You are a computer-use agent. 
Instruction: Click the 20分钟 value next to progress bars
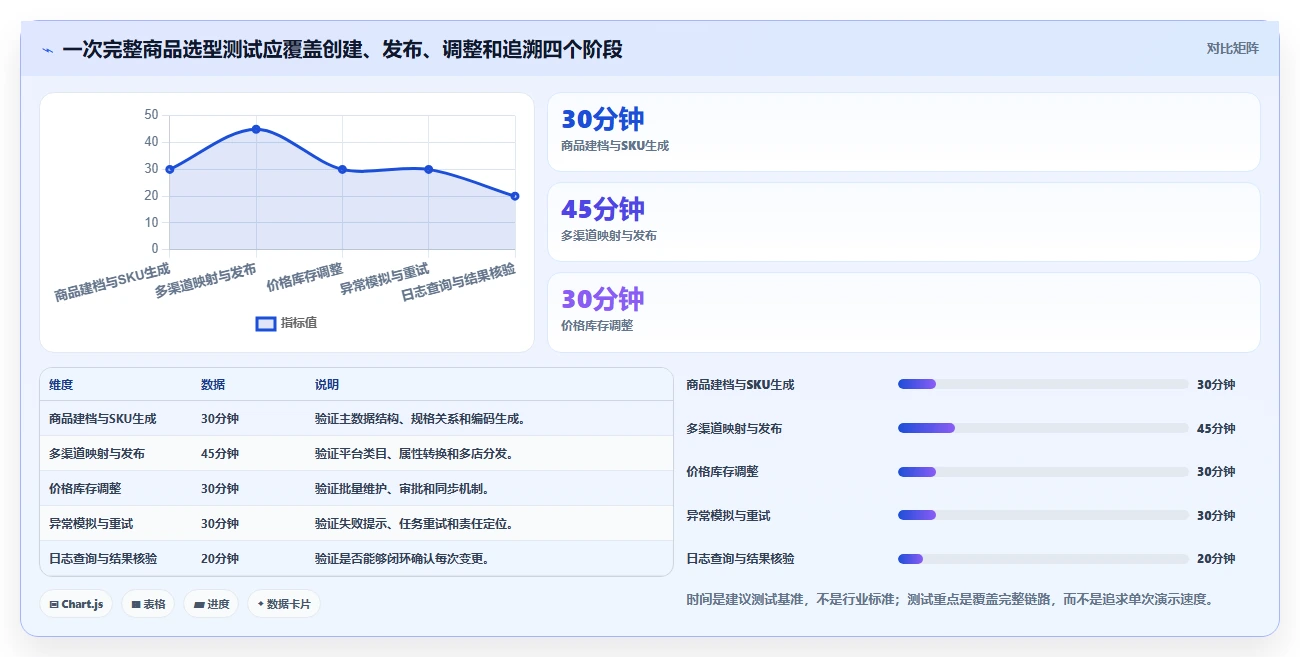point(1216,559)
